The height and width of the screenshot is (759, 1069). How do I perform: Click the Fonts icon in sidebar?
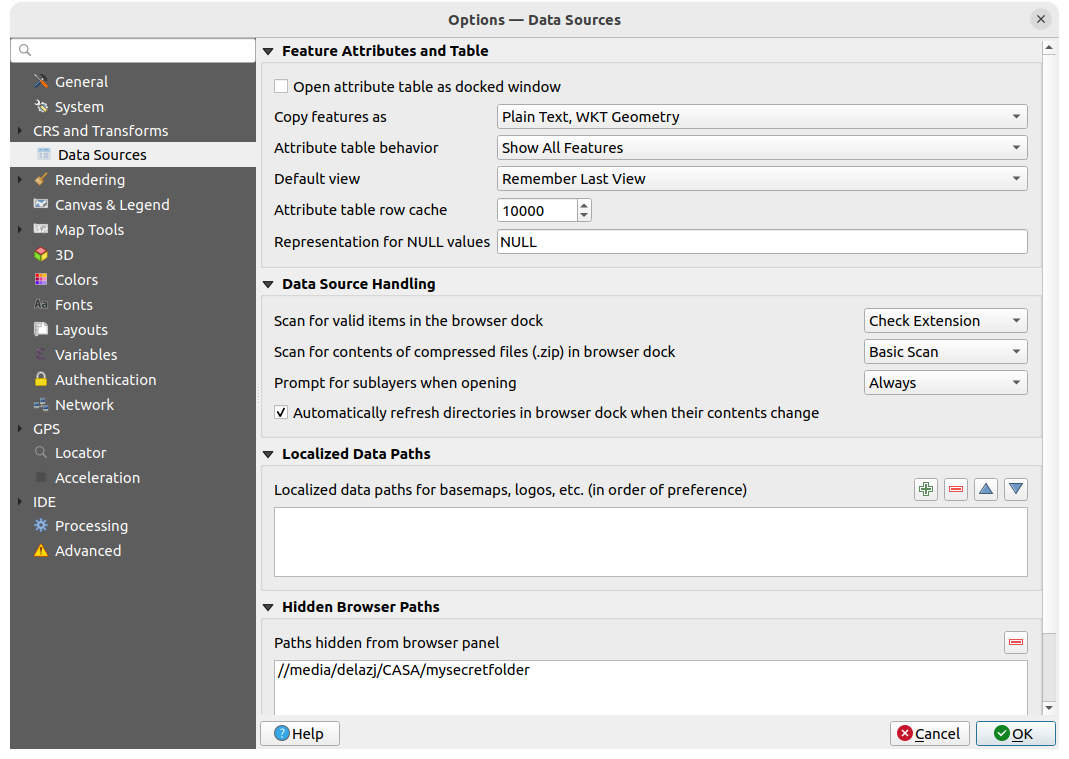tap(41, 304)
